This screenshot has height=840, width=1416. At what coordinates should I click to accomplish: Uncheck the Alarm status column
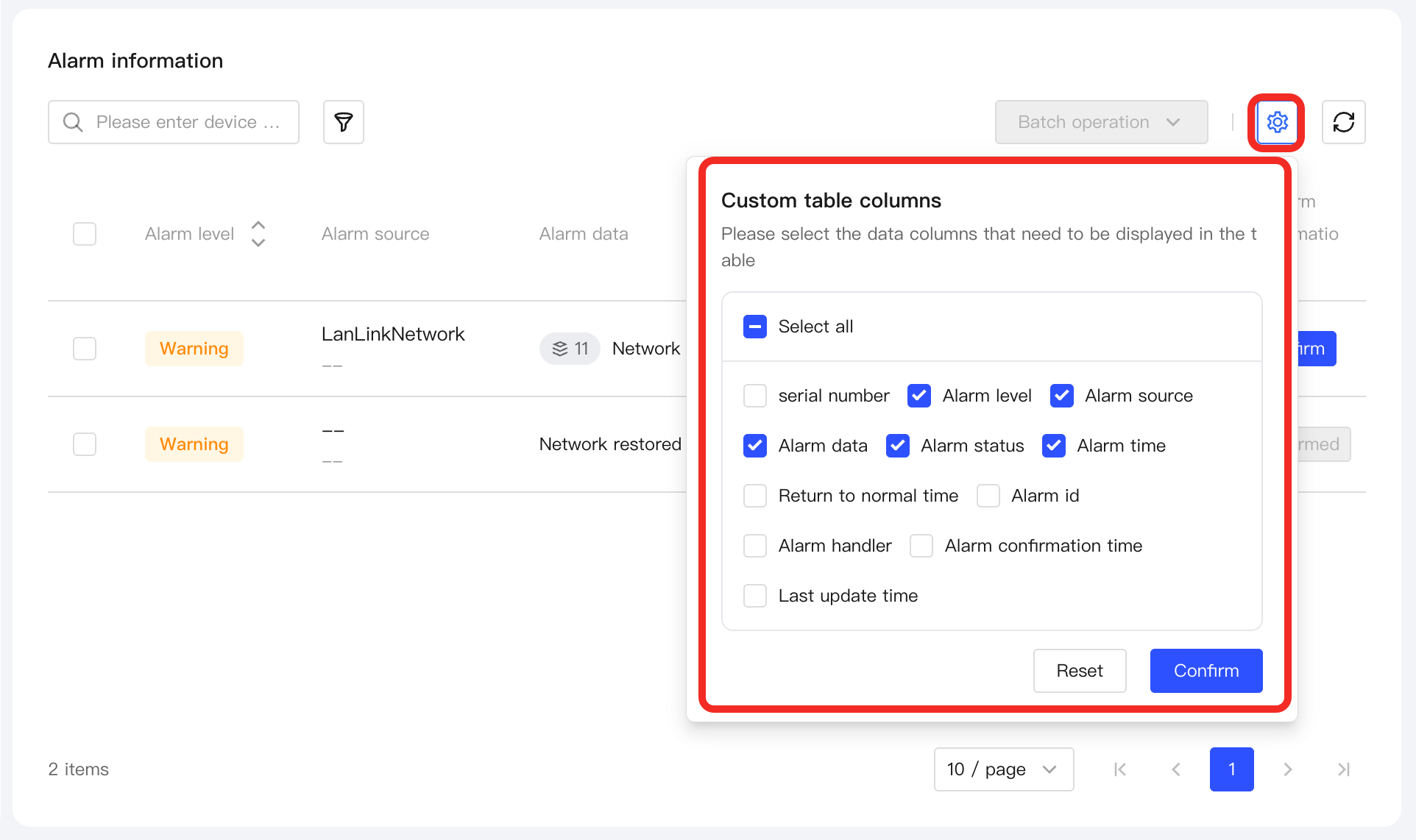coord(898,446)
